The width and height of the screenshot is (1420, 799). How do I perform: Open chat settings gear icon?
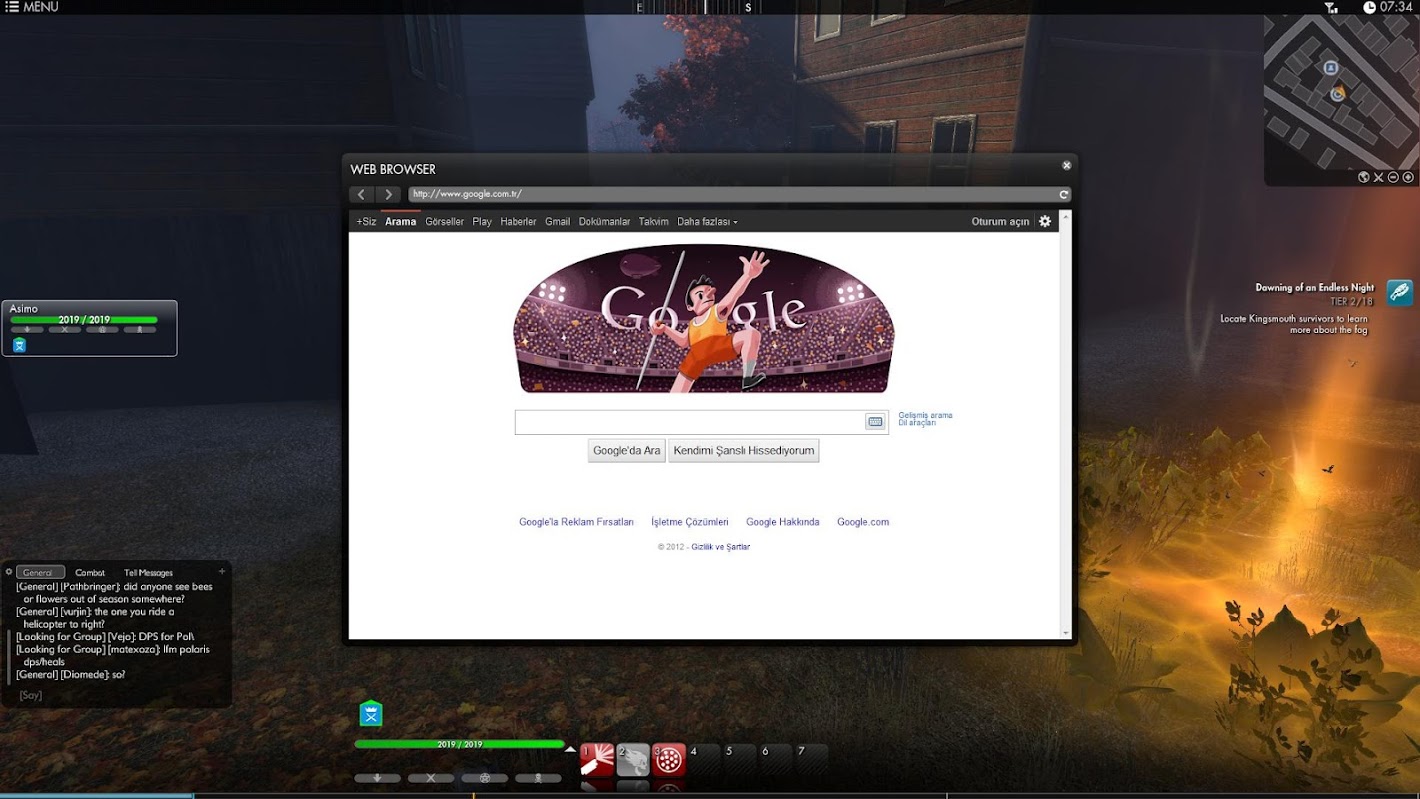coord(9,572)
